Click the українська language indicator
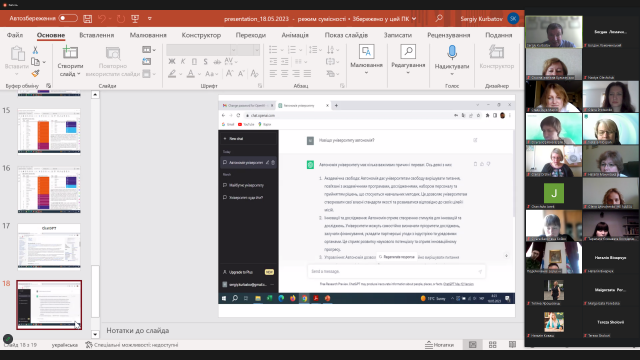This screenshot has height=360, width=640. pyautogui.click(x=64, y=345)
